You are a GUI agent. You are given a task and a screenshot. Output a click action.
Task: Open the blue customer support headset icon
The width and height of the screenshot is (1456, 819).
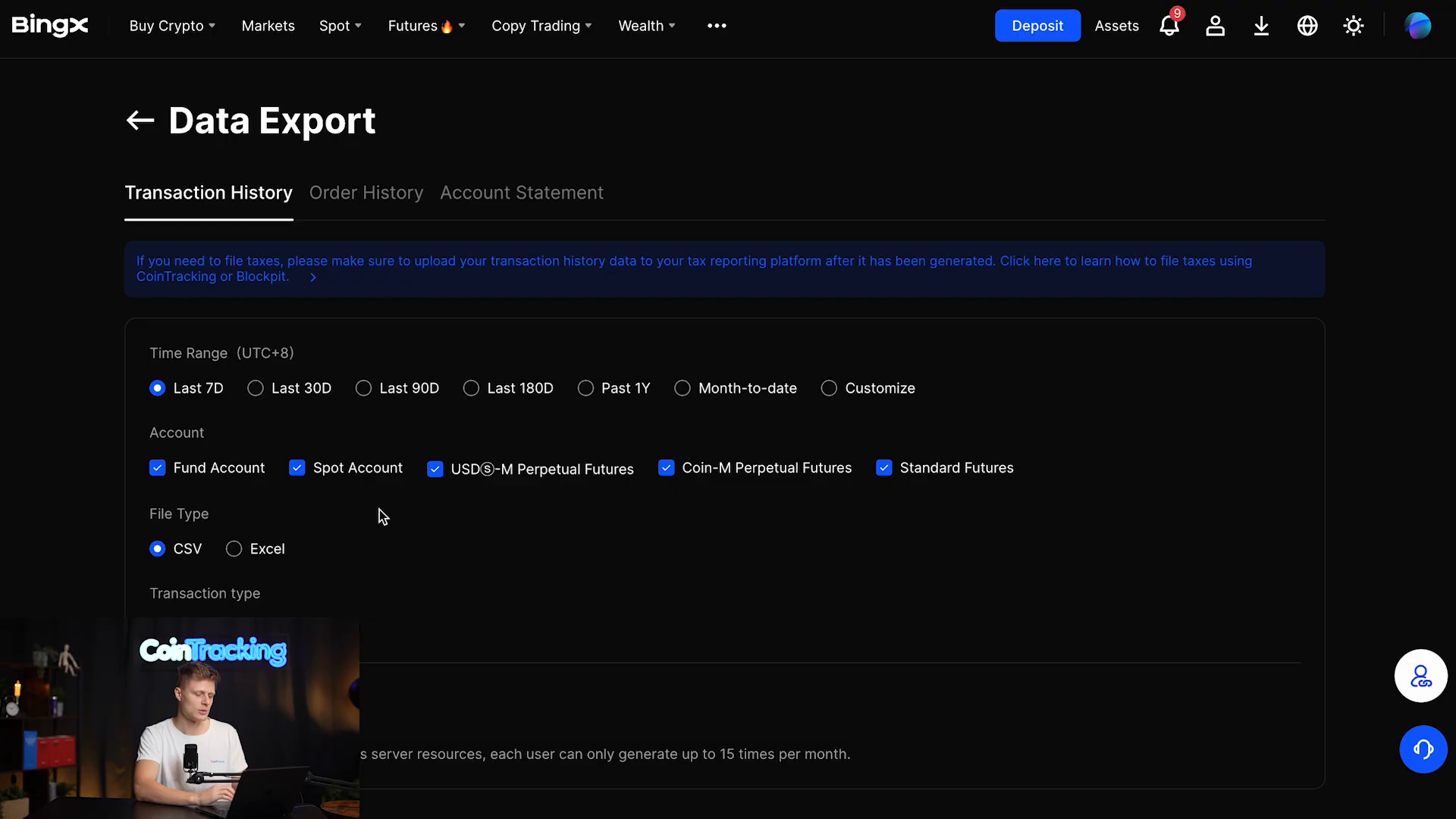click(x=1423, y=749)
